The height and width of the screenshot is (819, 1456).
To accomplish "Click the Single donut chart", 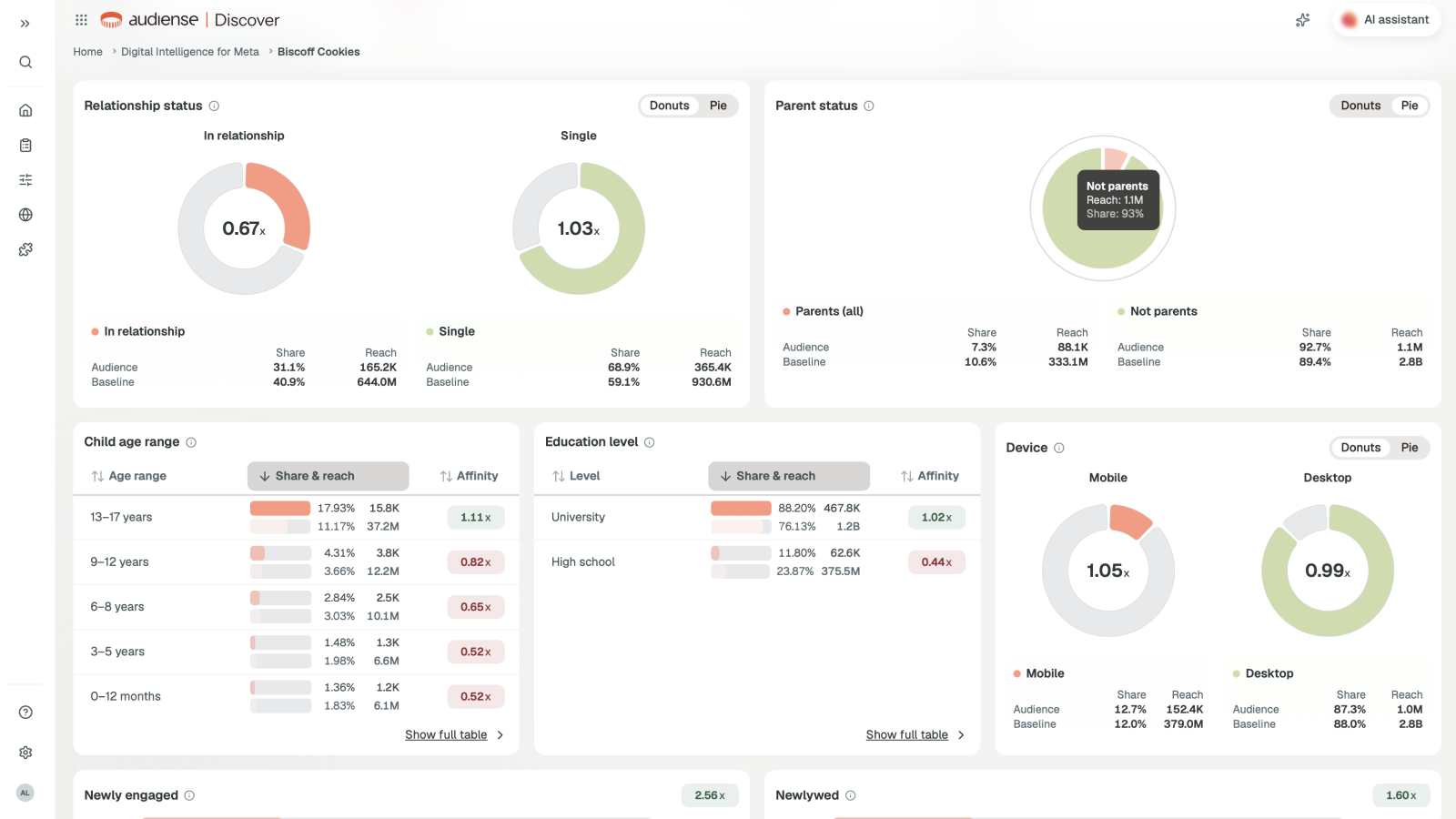I will (x=579, y=228).
